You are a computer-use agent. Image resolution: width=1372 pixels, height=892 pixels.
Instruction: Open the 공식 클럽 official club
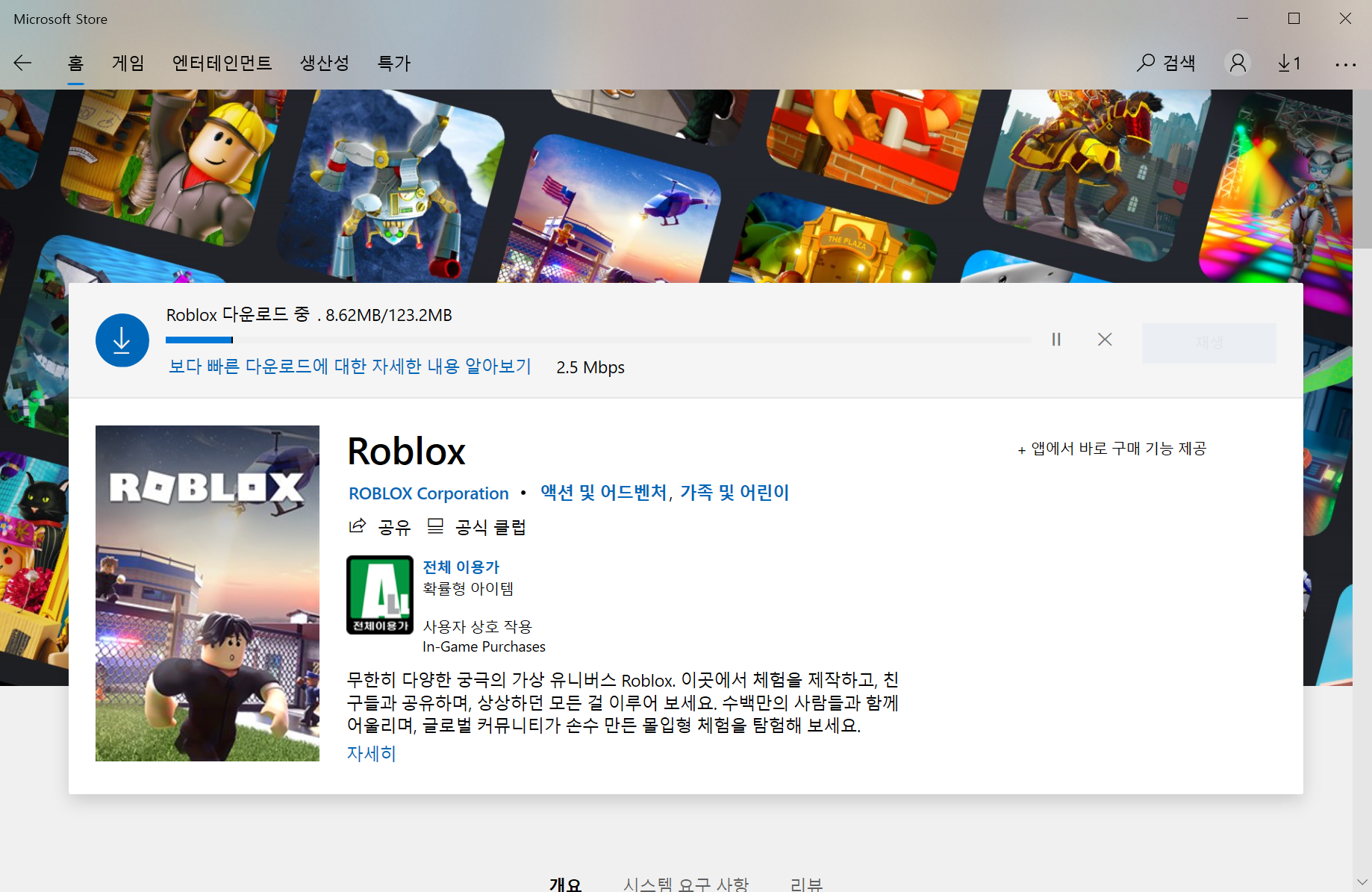click(476, 527)
